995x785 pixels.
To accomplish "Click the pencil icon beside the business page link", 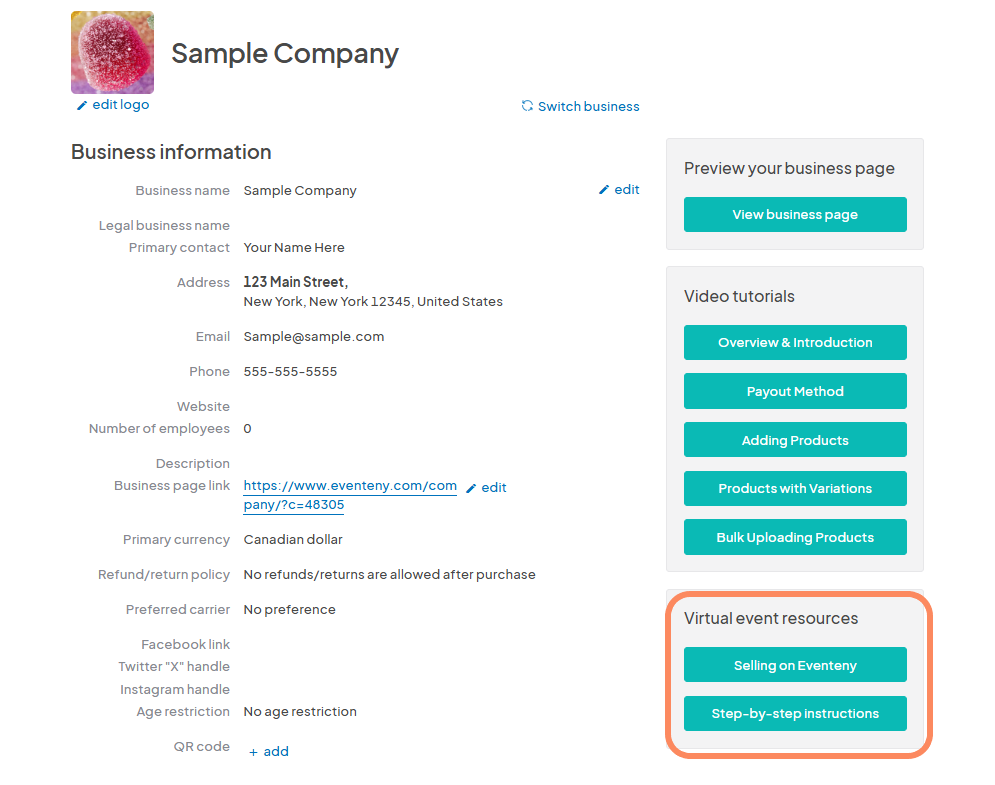I will coord(470,487).
